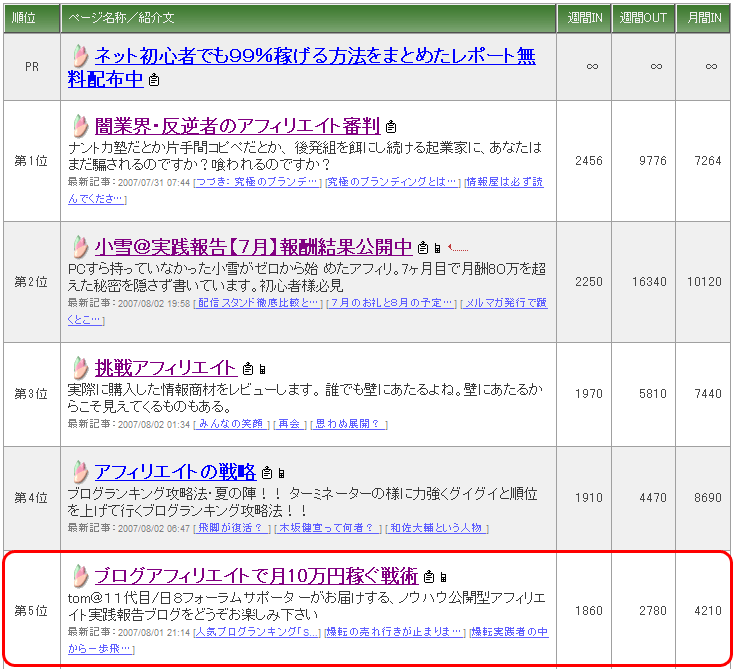Viewport: 734px width, 669px height.
Task: Click the tulip icon in the PR row
Action: pos(81,56)
